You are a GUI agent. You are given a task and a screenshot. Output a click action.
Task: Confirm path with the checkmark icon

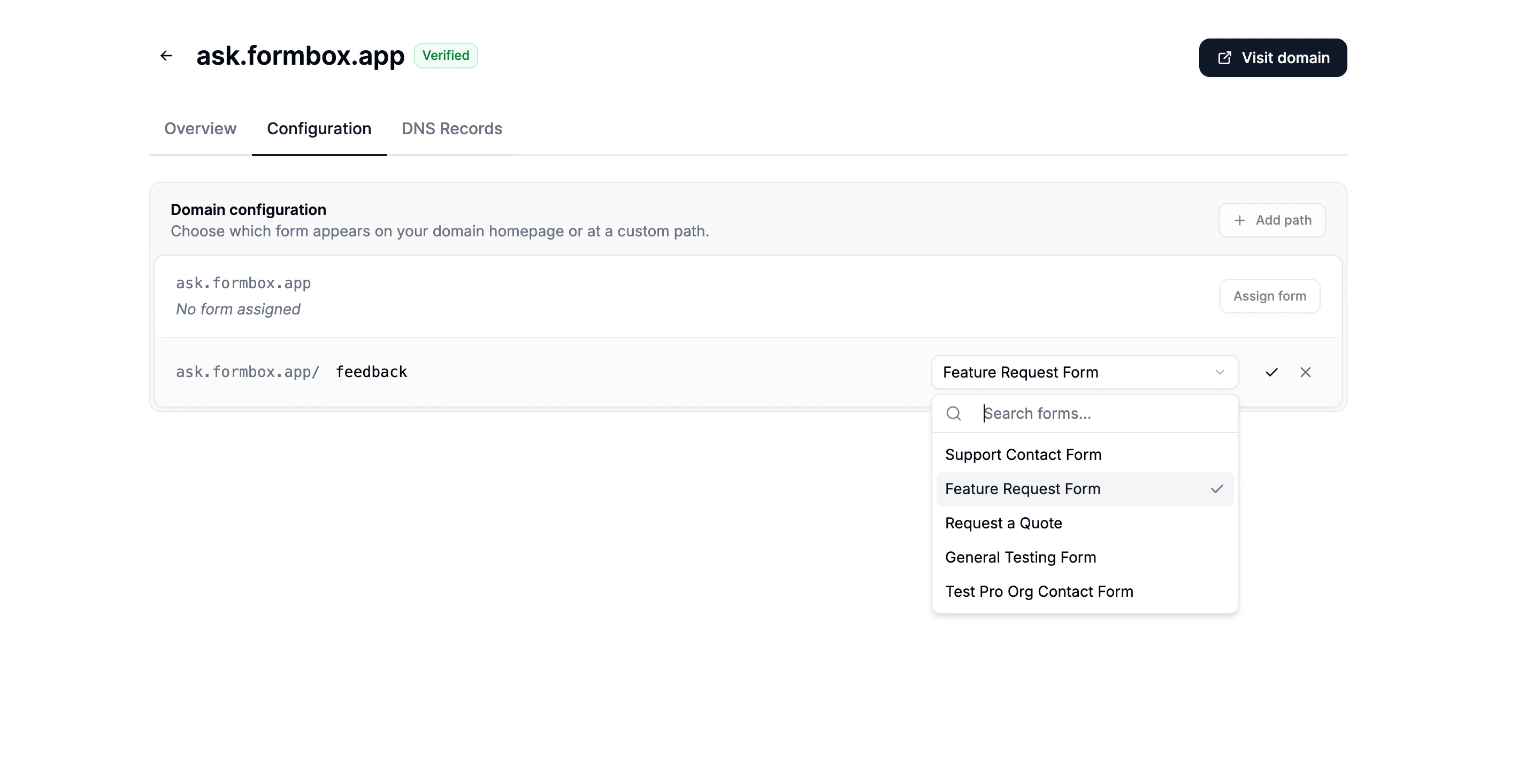point(1271,372)
